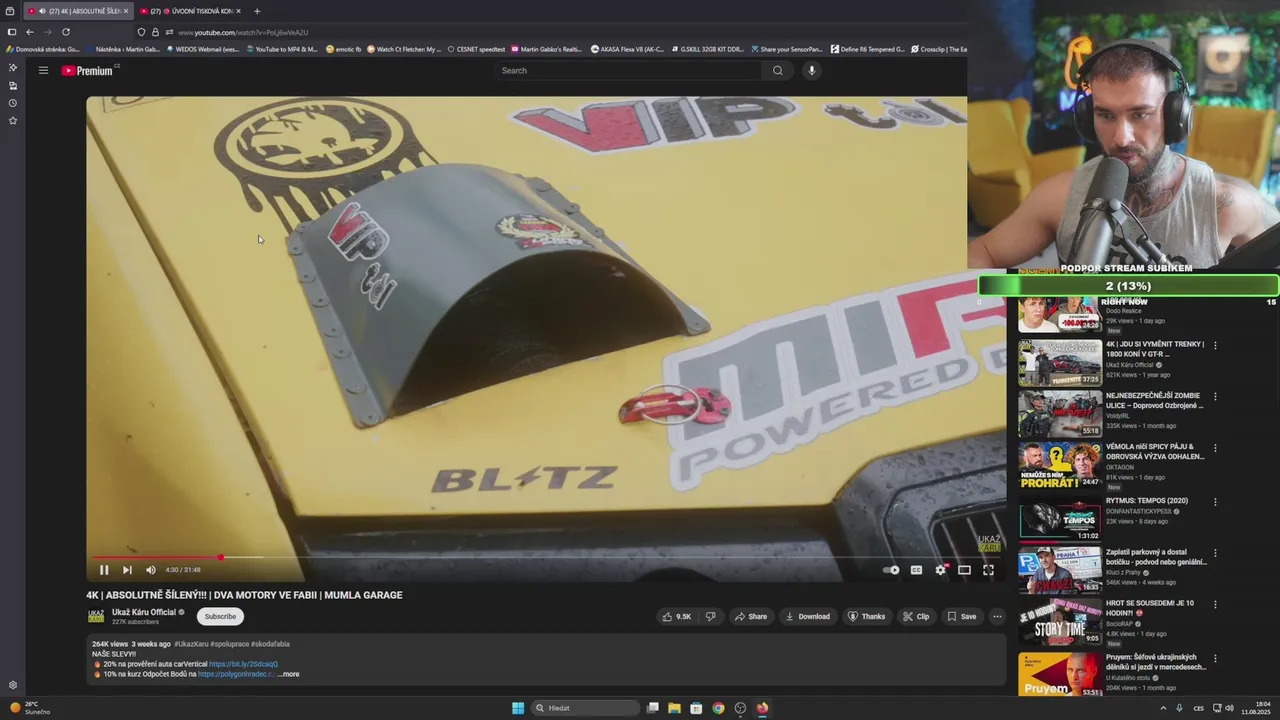Subscribe to Ukaž Káru Official
Viewport: 1280px width, 720px height.
coord(220,616)
